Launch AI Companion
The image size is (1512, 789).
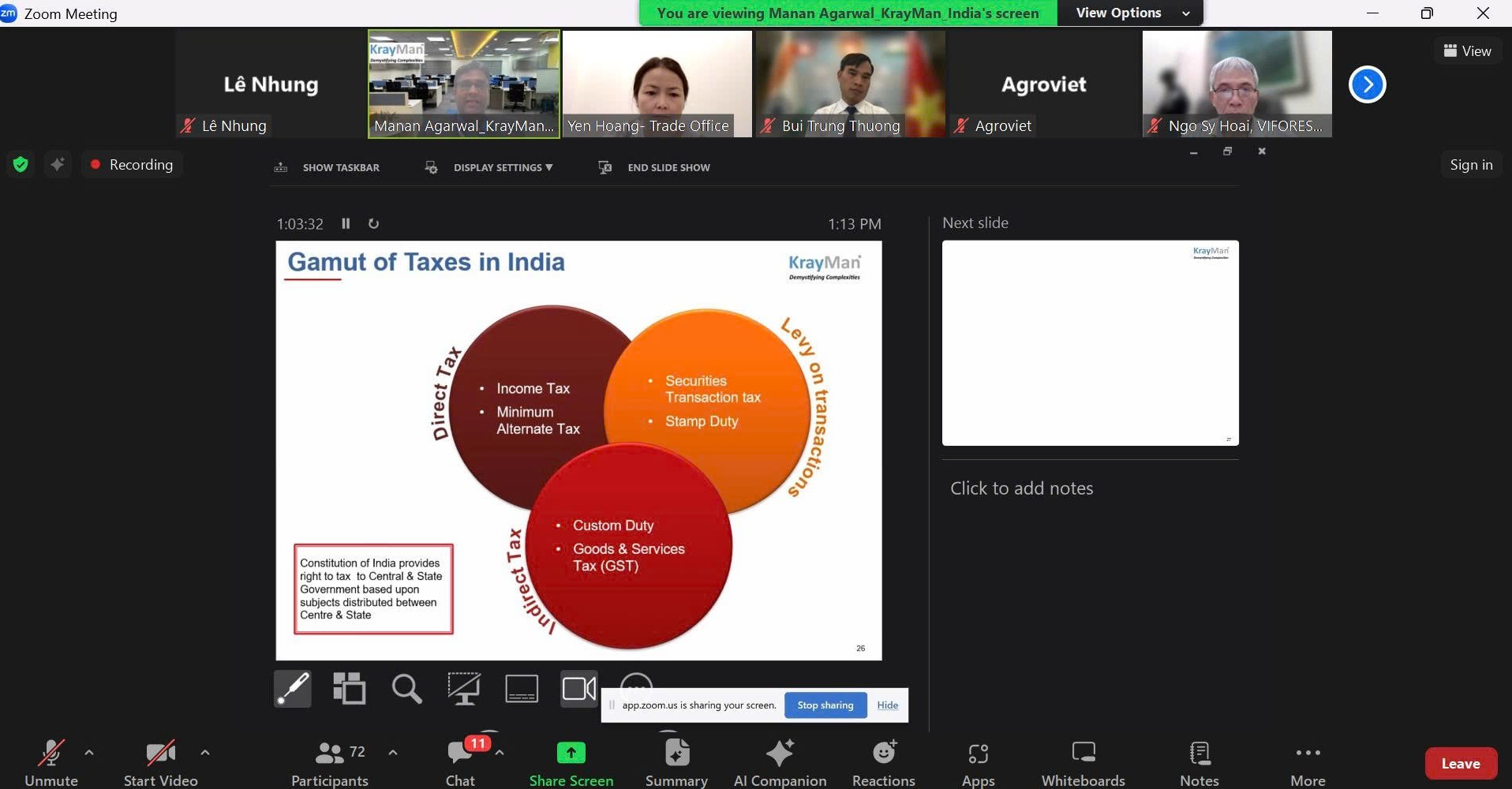tap(780, 762)
